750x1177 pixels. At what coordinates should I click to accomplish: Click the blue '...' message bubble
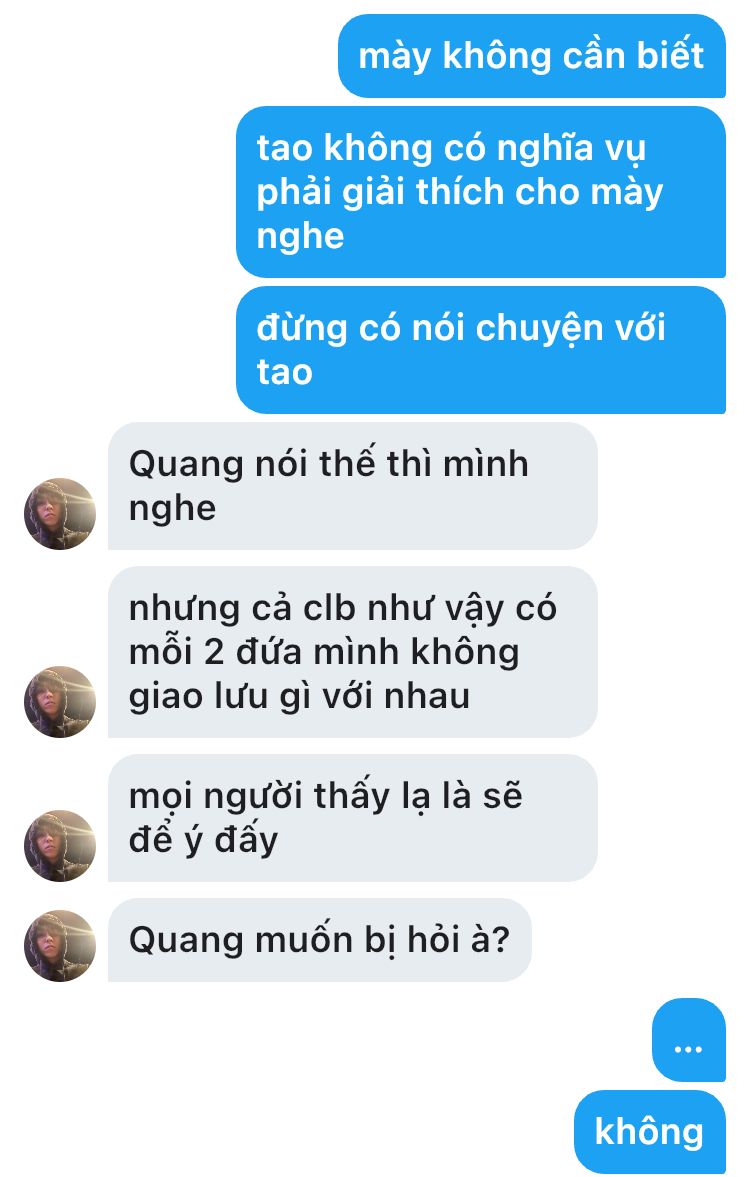coord(688,1040)
